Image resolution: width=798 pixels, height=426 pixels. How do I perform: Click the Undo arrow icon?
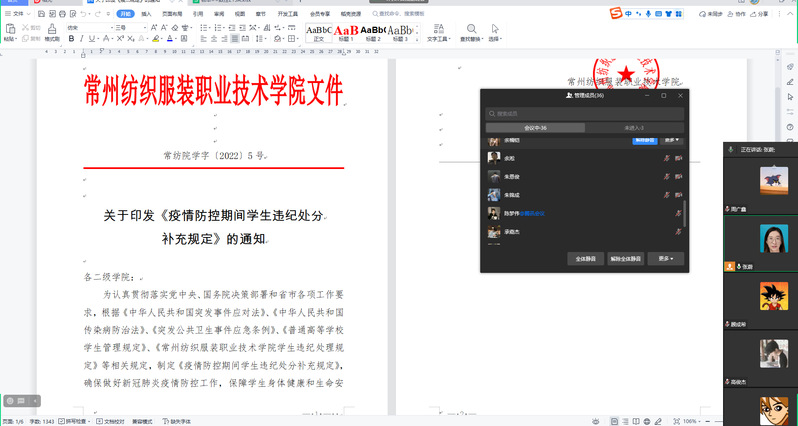click(83, 14)
